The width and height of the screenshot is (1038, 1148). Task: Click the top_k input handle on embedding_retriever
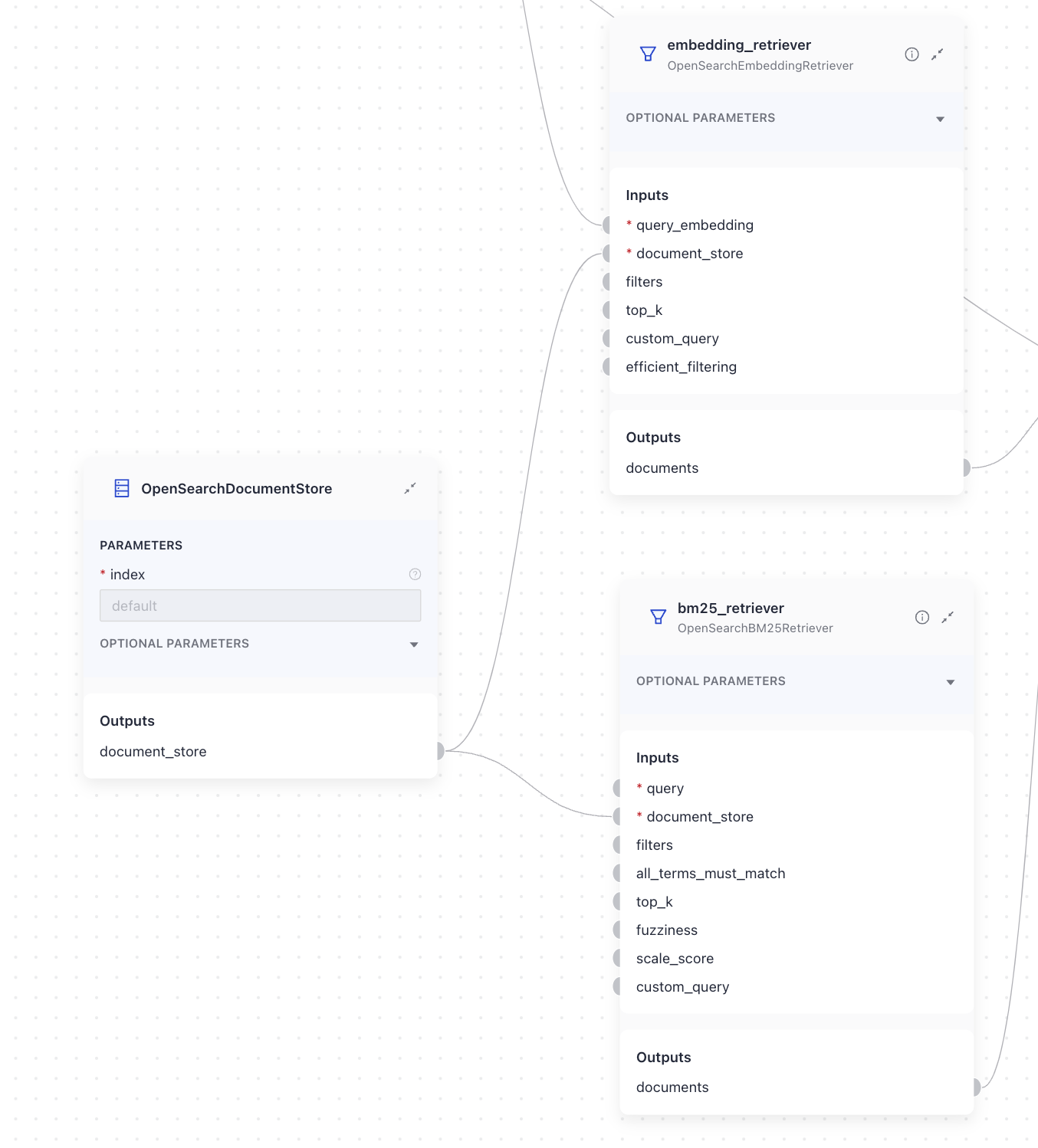(606, 310)
